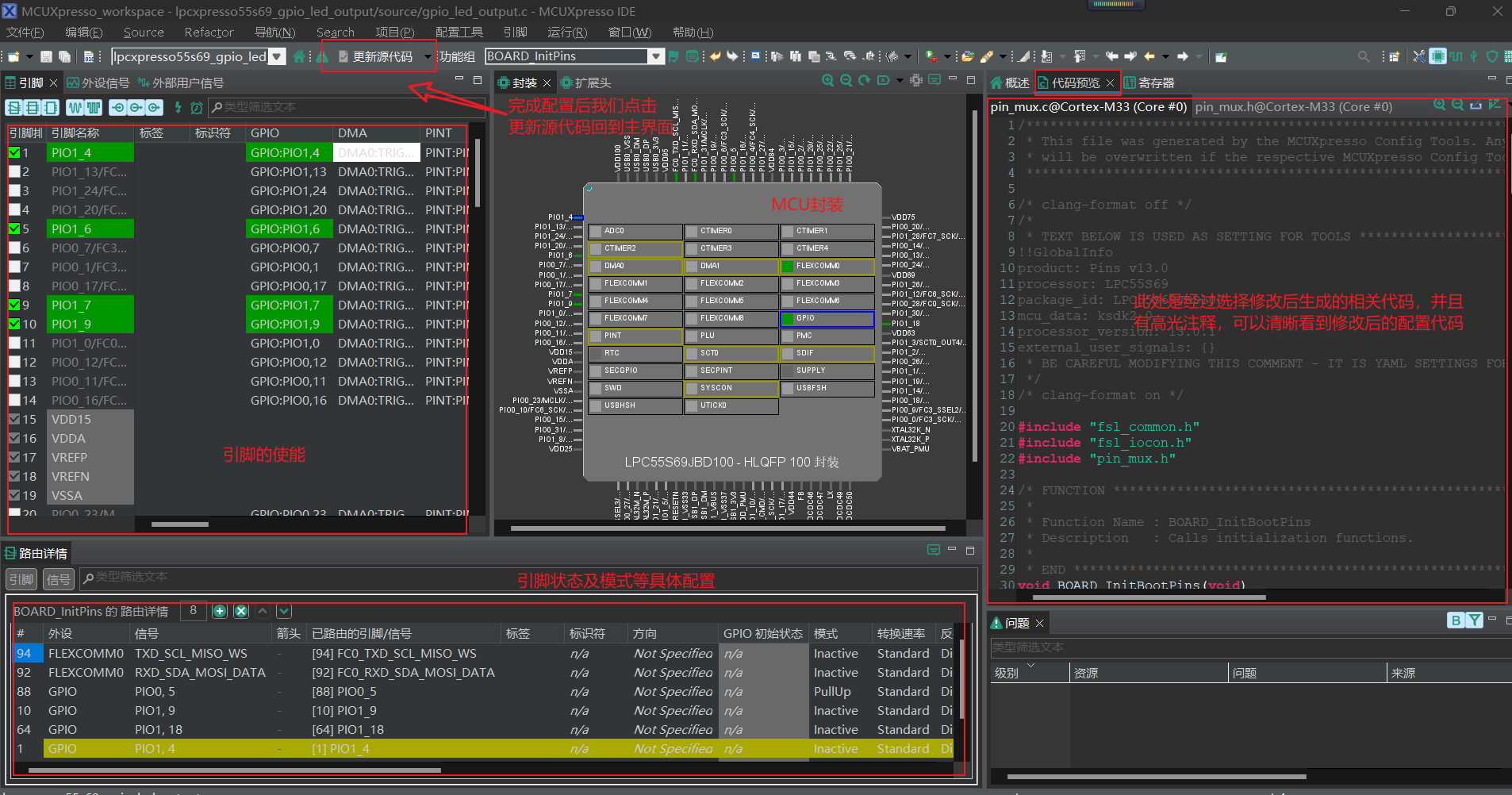Image resolution: width=1512 pixels, height=795 pixels.
Task: Open the Search menu
Action: point(336,33)
